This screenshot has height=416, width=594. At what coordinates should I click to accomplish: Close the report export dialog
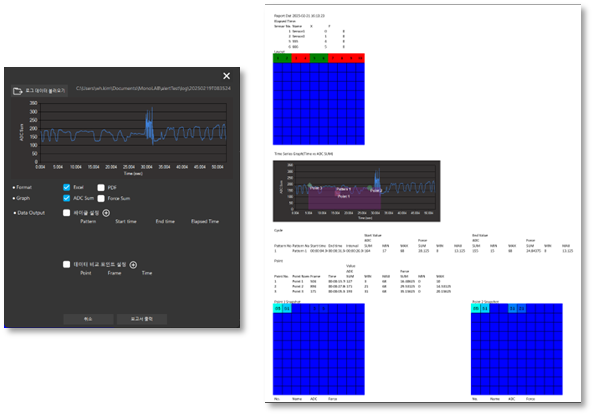point(227,76)
